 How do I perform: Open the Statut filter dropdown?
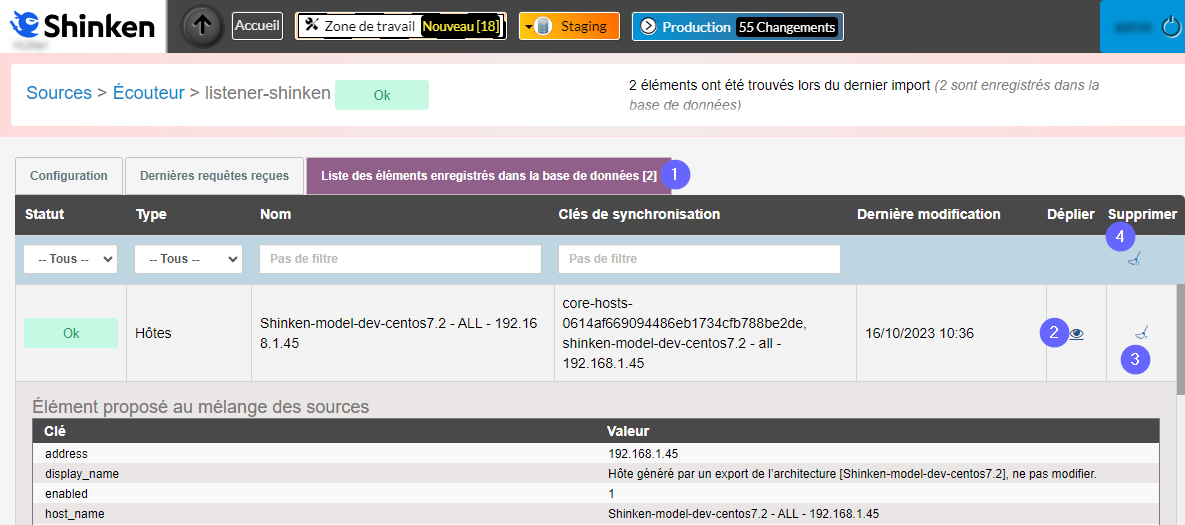tap(70, 259)
